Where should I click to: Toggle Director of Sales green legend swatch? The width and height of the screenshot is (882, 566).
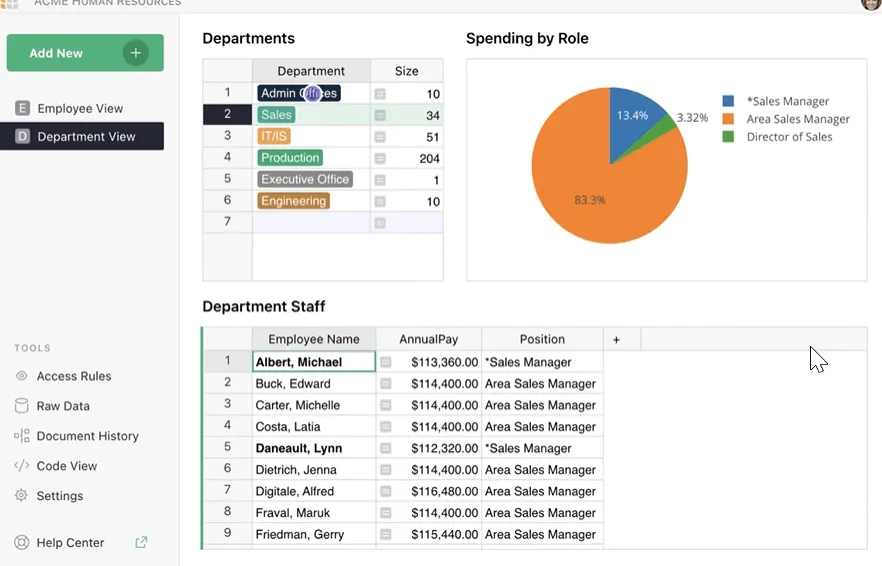click(728, 137)
